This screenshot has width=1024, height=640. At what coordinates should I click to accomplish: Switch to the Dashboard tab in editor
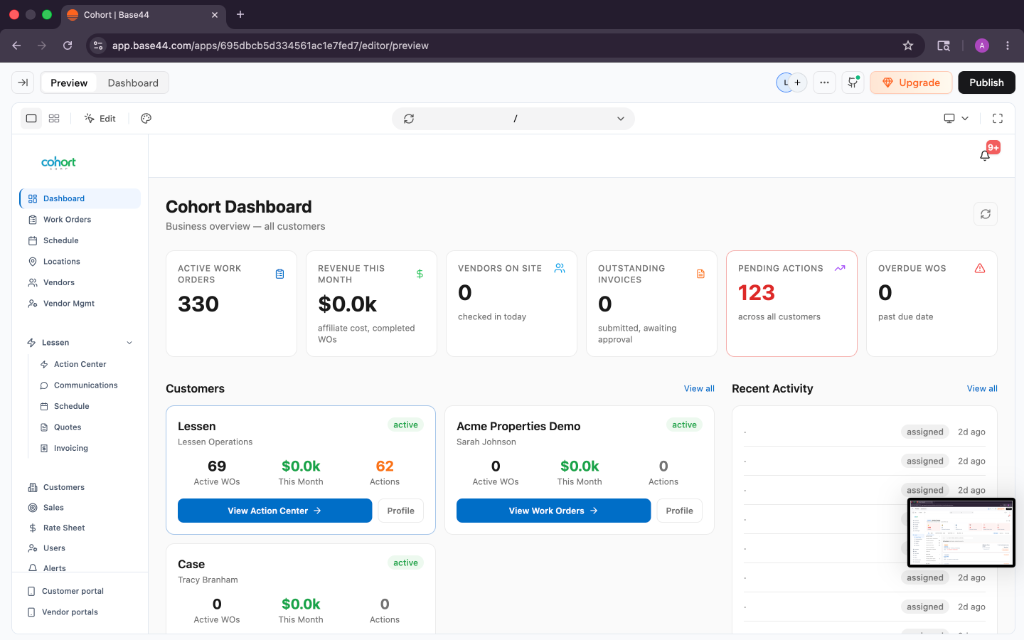133,83
